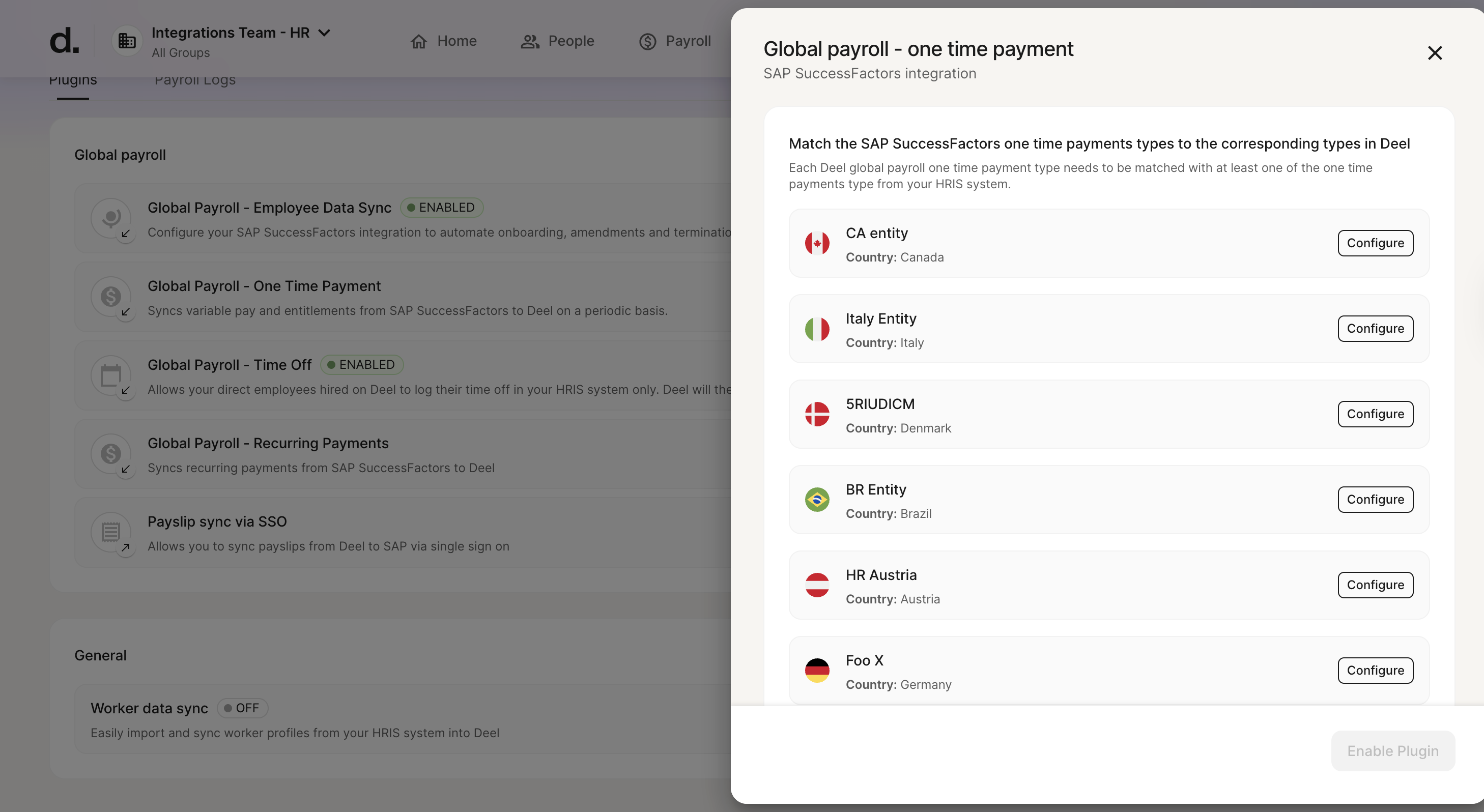Switch to the Payroll Logs tab
The width and height of the screenshot is (1484, 812).
click(x=195, y=80)
